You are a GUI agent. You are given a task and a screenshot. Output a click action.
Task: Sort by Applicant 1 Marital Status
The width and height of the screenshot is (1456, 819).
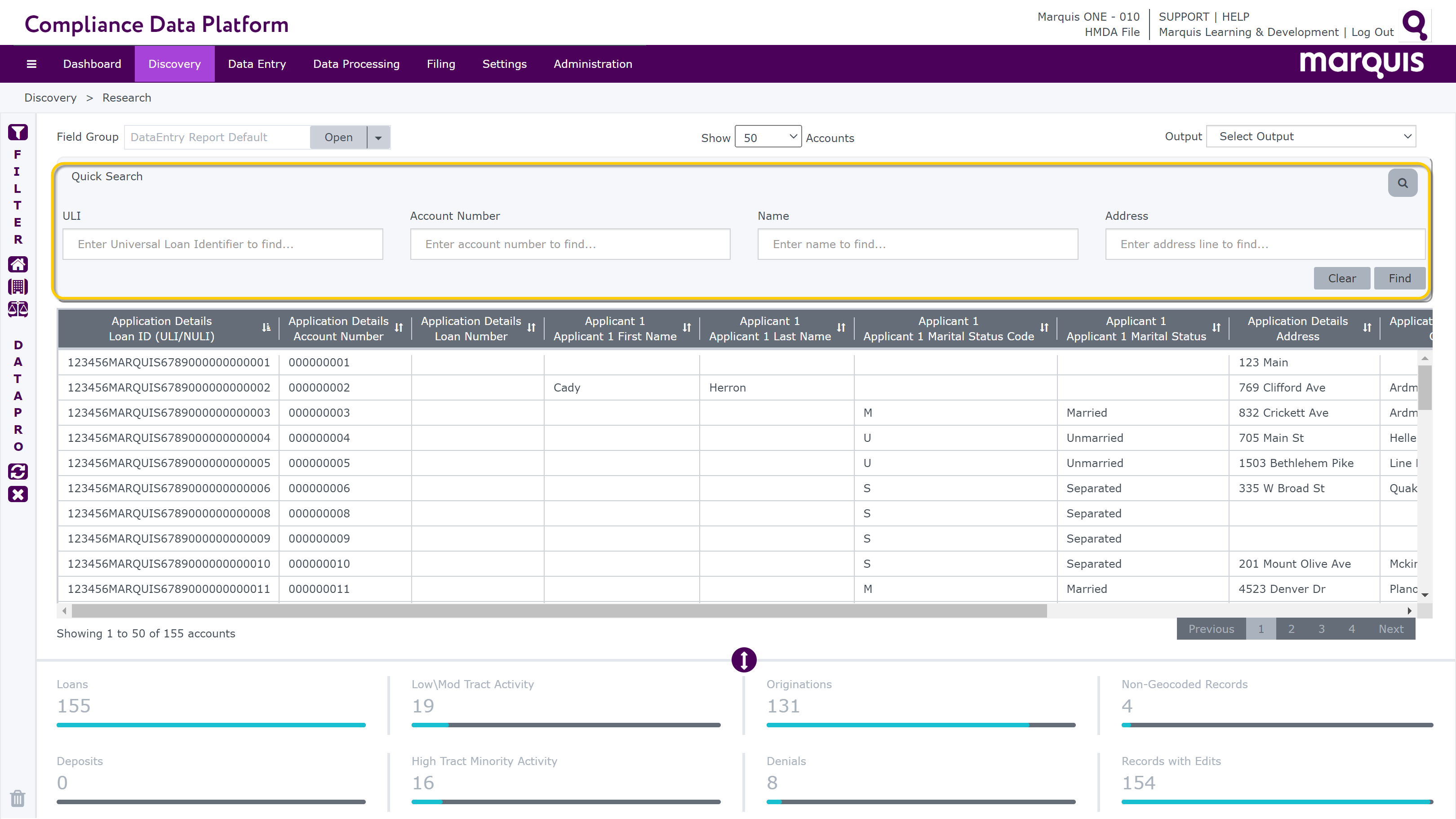(x=1216, y=328)
